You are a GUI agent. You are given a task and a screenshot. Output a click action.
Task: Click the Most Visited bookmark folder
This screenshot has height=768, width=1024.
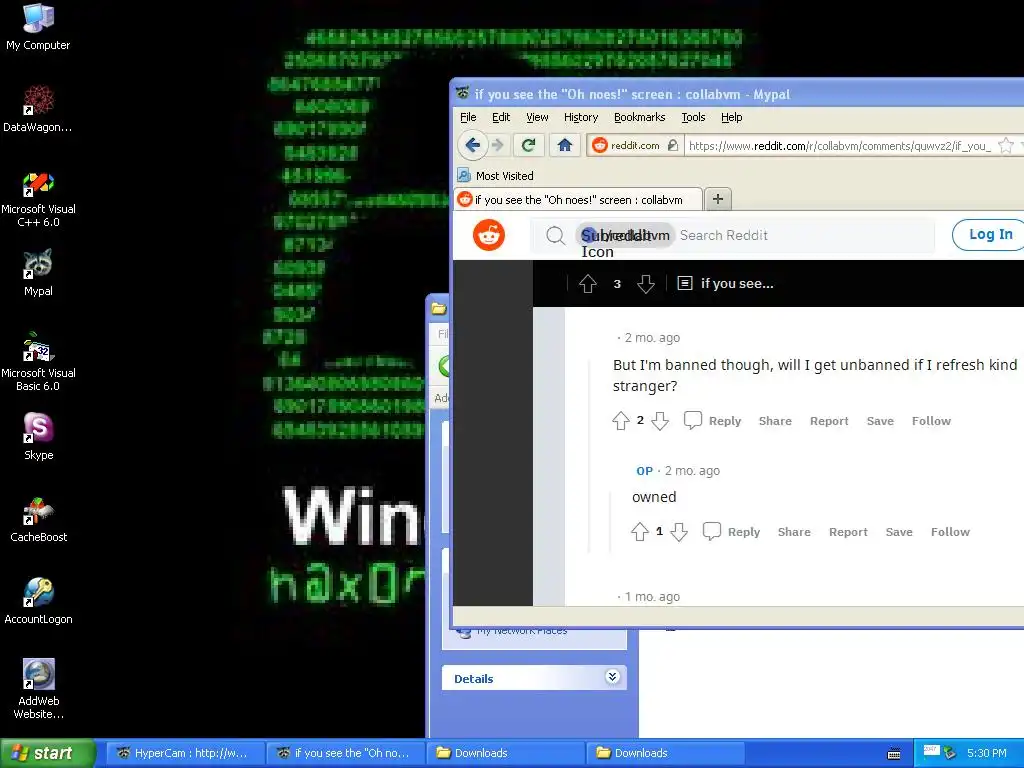pyautogui.click(x=496, y=175)
